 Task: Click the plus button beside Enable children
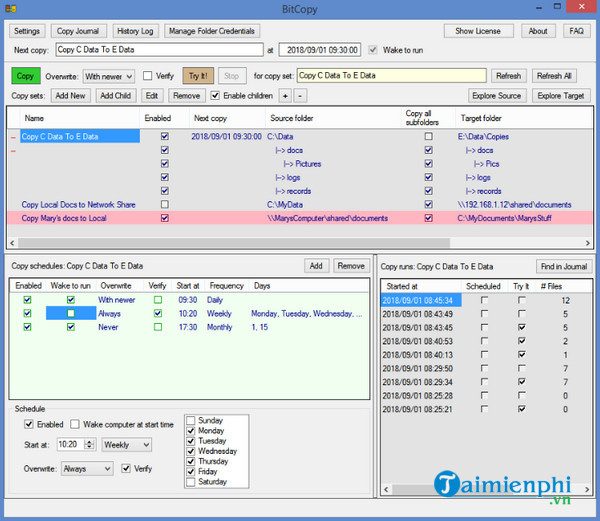click(284, 96)
